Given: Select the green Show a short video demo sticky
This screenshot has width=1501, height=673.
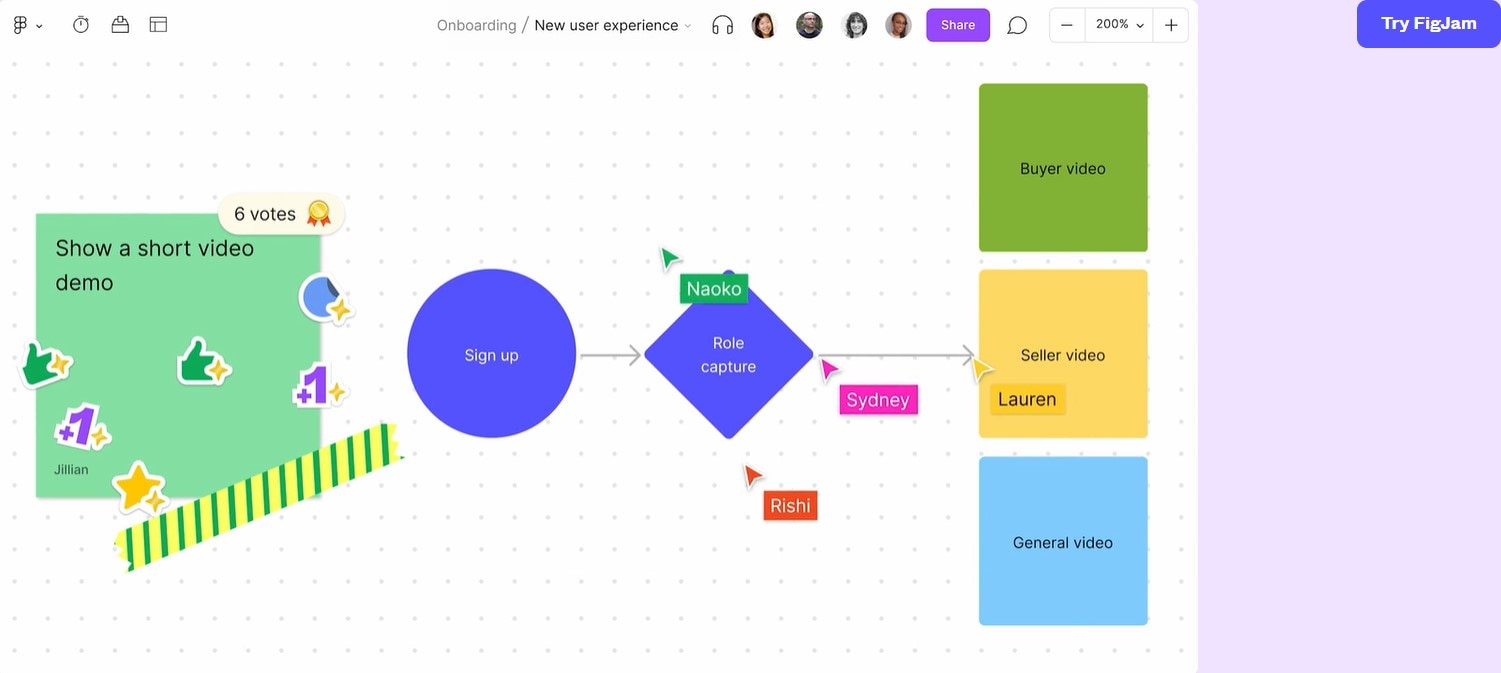Looking at the screenshot, I should tap(178, 355).
